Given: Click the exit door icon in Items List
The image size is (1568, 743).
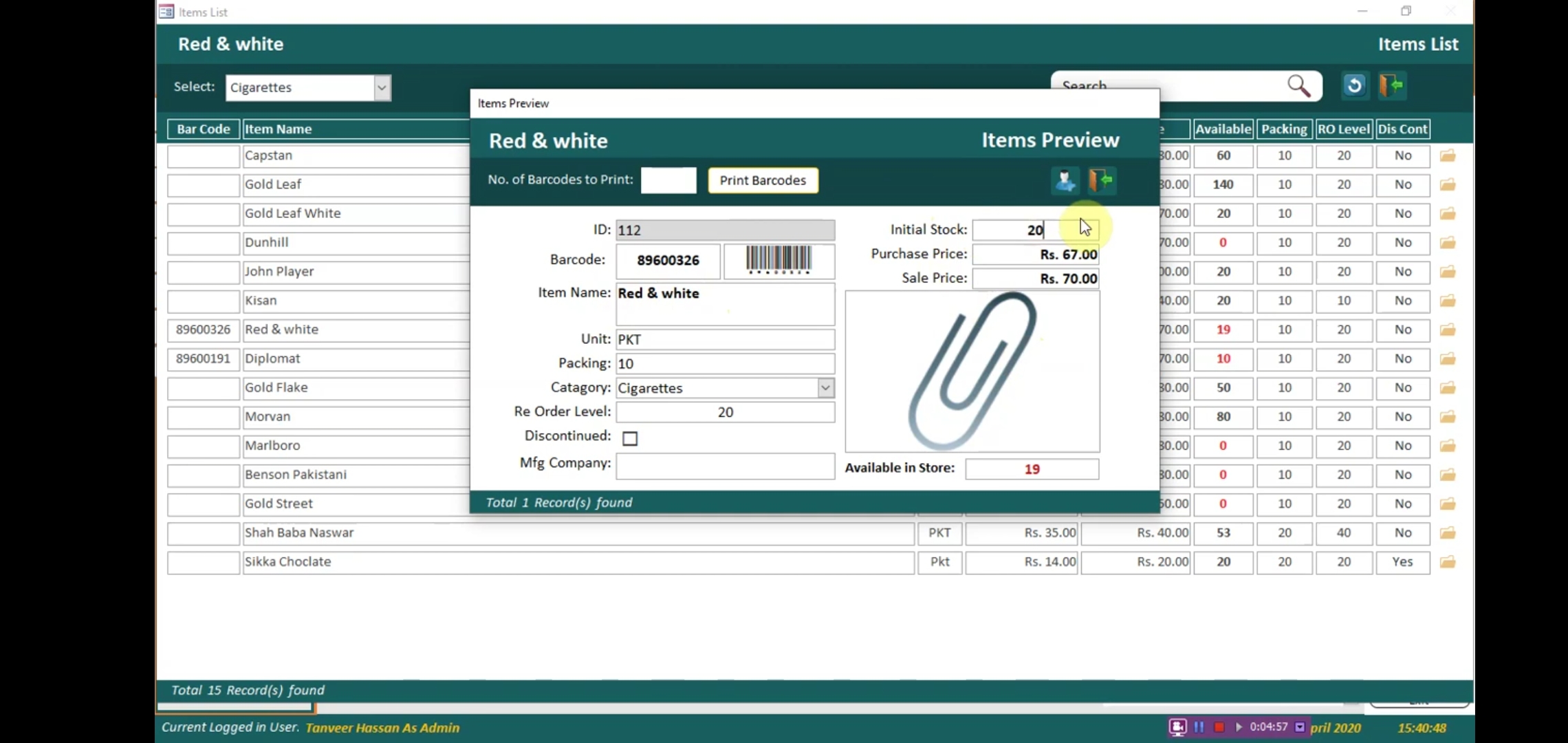Looking at the screenshot, I should click(1392, 85).
